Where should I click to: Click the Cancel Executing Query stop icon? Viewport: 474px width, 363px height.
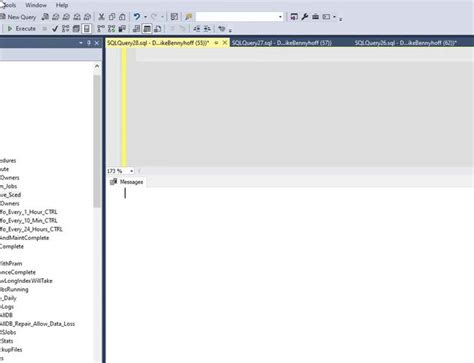[44, 29]
